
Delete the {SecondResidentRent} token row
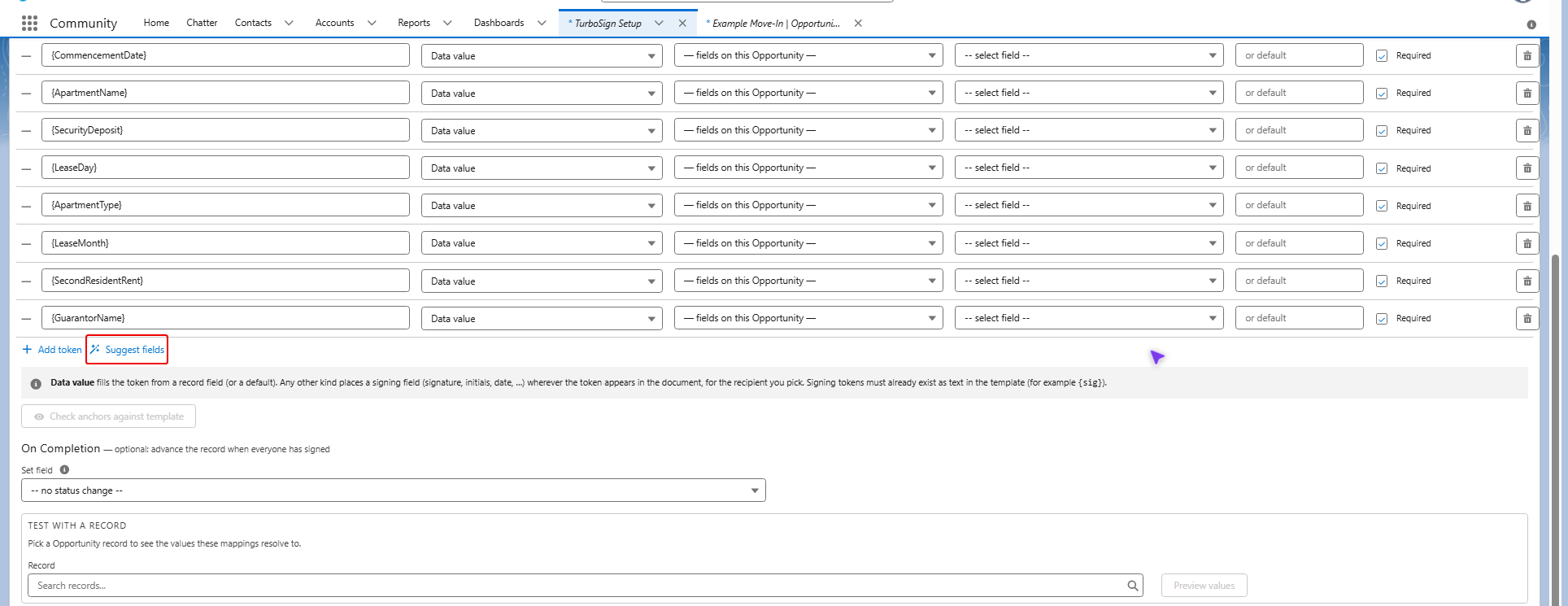coord(1527,281)
